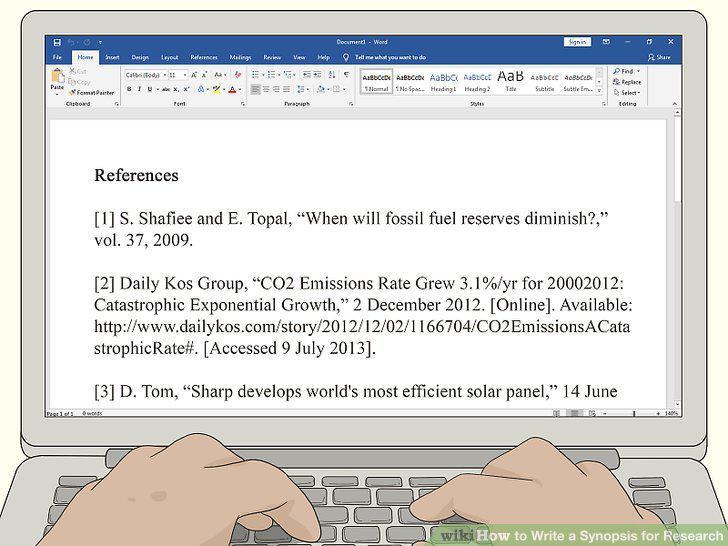Viewport: 728px width, 546px height.
Task: Open the References ribbon tab
Action: (204, 58)
